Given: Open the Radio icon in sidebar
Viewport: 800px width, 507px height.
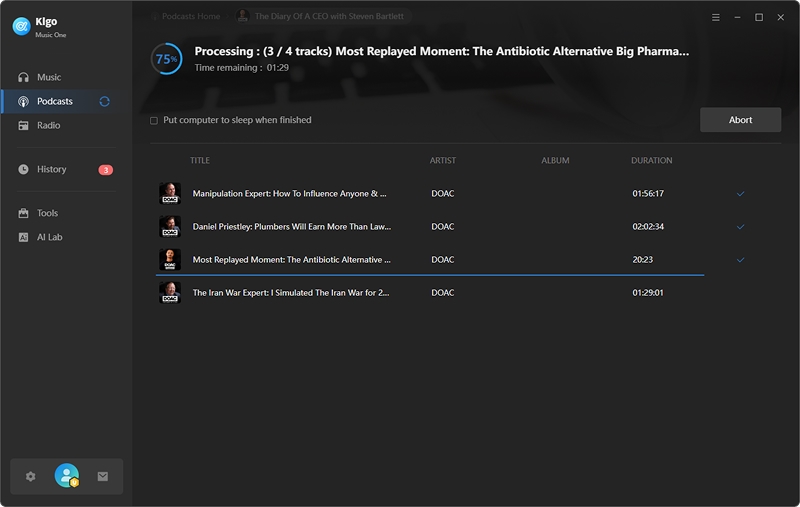Looking at the screenshot, I should tap(23, 125).
